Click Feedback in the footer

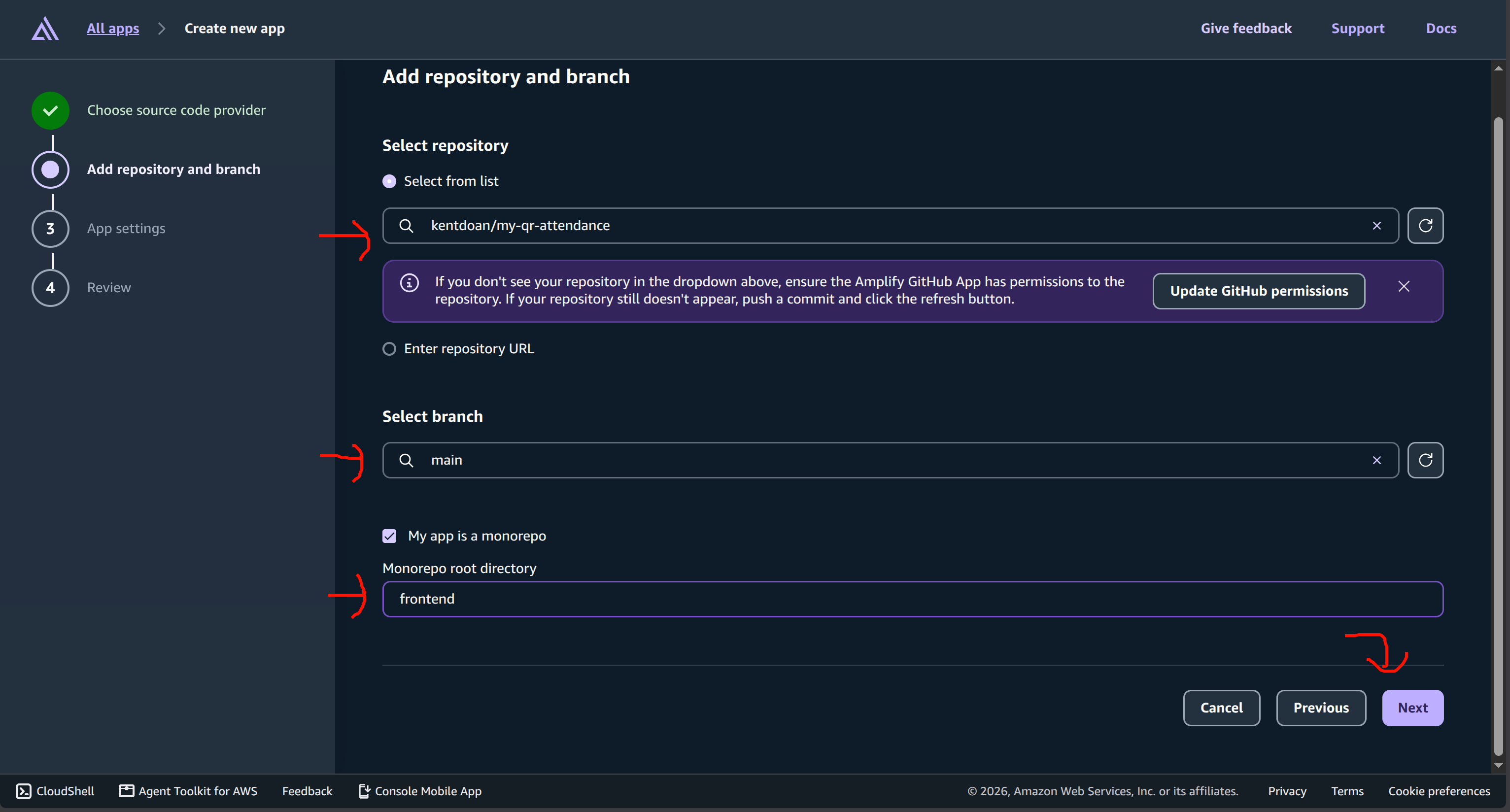click(x=307, y=791)
